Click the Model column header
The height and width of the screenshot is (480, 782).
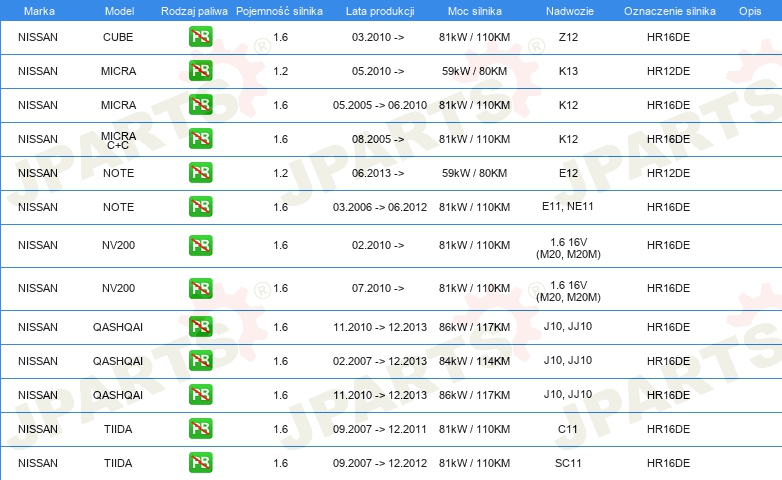coord(119,11)
